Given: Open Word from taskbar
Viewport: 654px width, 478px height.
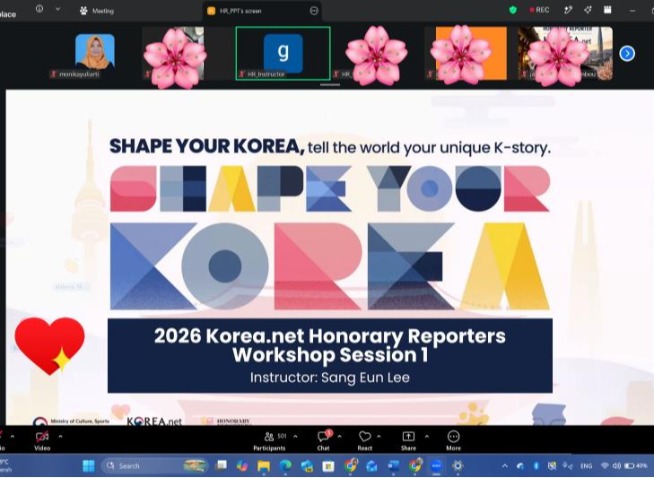Looking at the screenshot, I should tap(393, 466).
